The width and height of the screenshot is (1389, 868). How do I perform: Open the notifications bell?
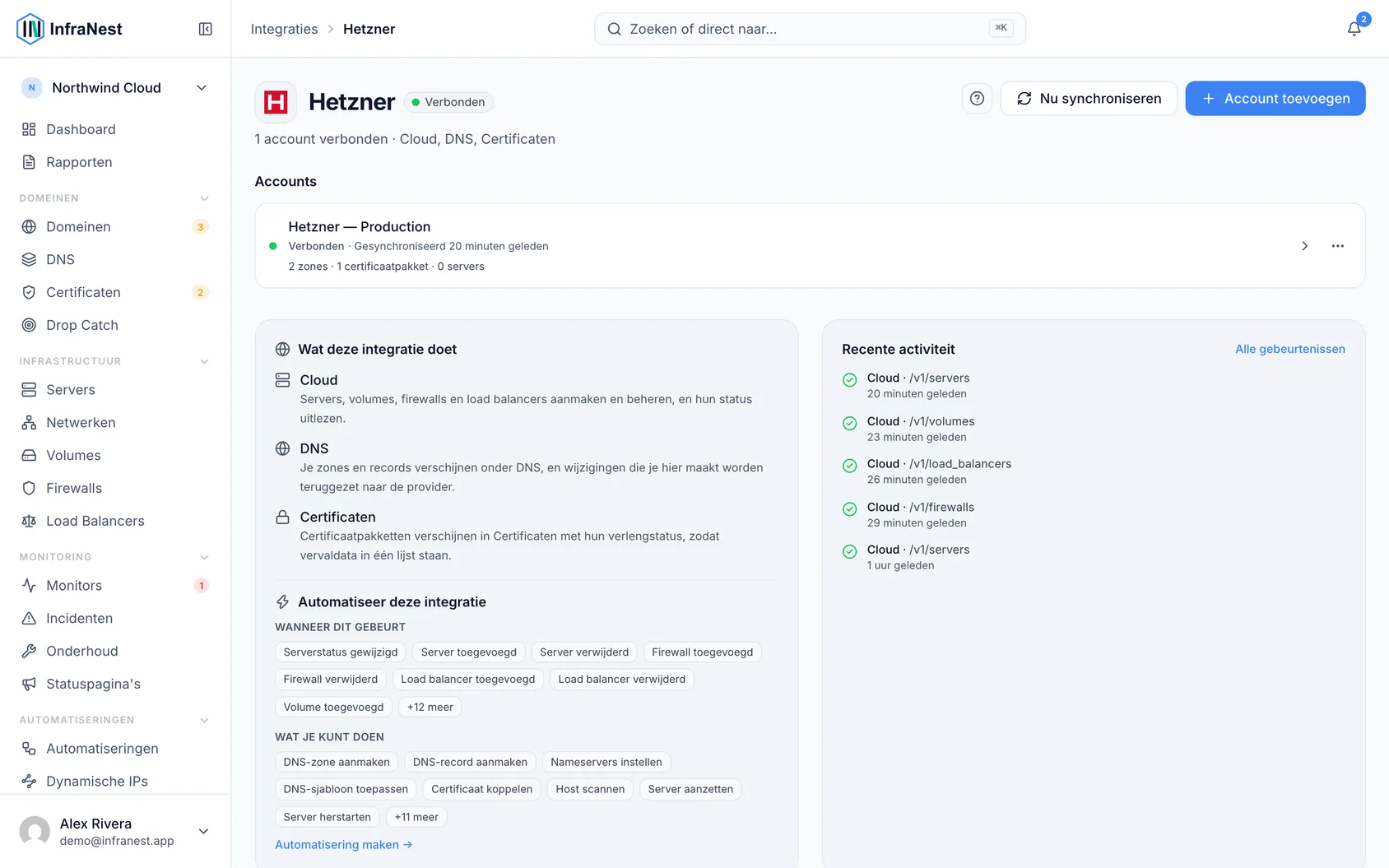(1354, 29)
